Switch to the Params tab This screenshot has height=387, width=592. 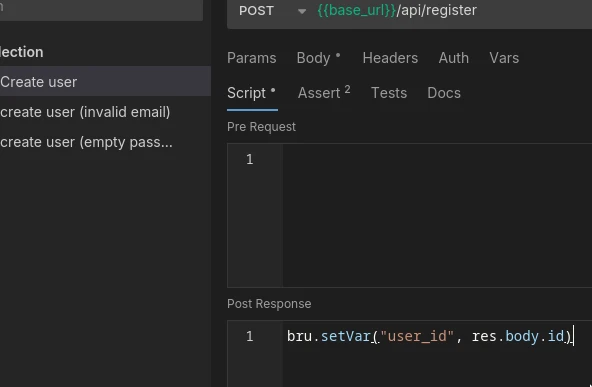tap(251, 58)
